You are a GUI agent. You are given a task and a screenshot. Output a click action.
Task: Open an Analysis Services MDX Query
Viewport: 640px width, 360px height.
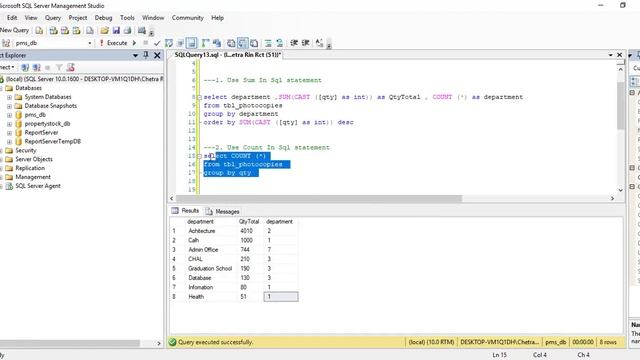pyautogui.click(x=53, y=31)
